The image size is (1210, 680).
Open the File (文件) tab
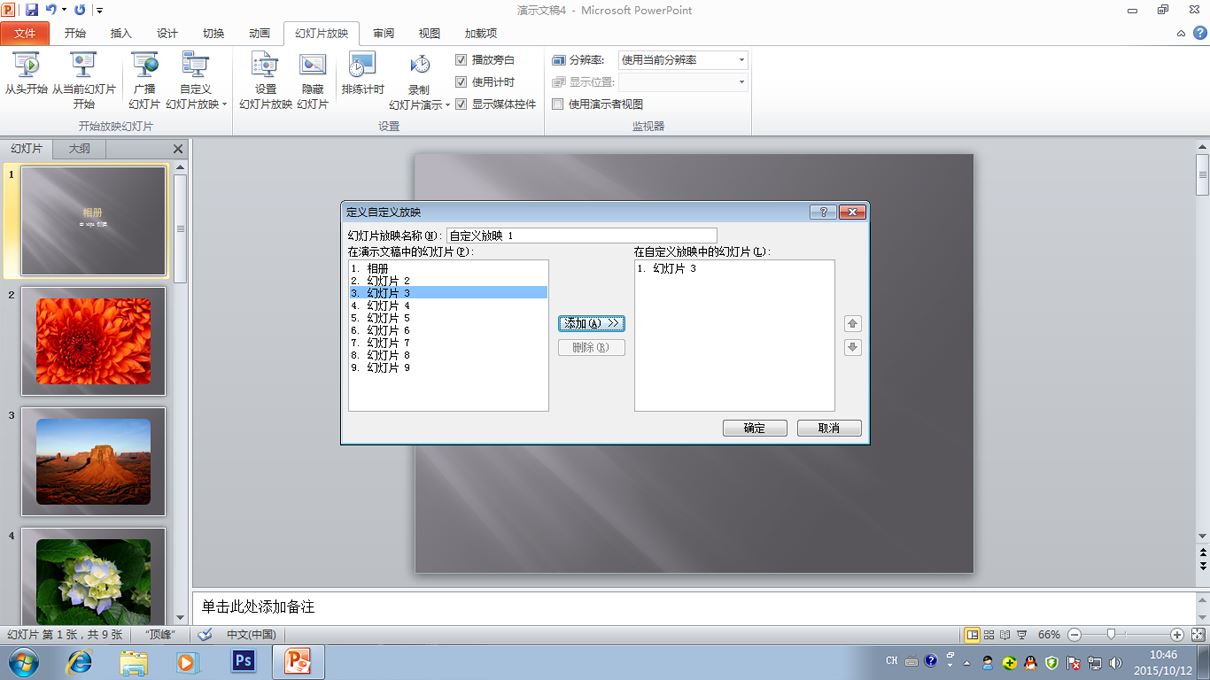25,33
